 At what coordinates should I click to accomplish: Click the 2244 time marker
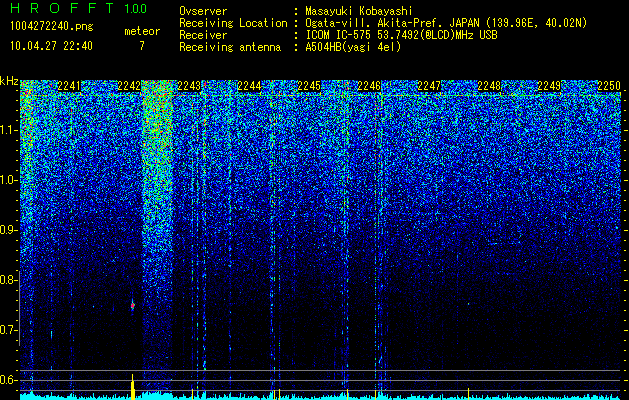pyautogui.click(x=249, y=86)
